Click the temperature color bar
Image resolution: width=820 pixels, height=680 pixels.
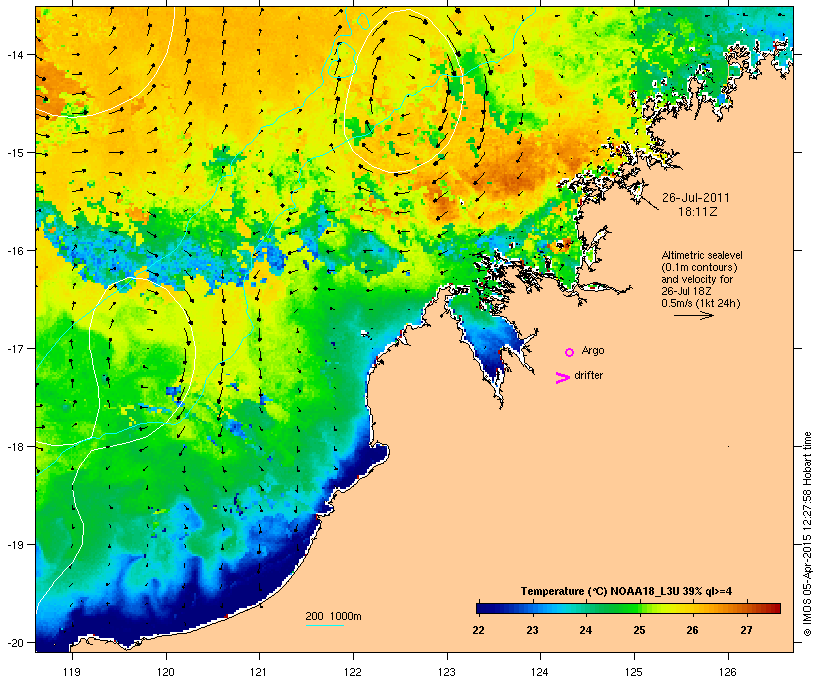pos(628,608)
